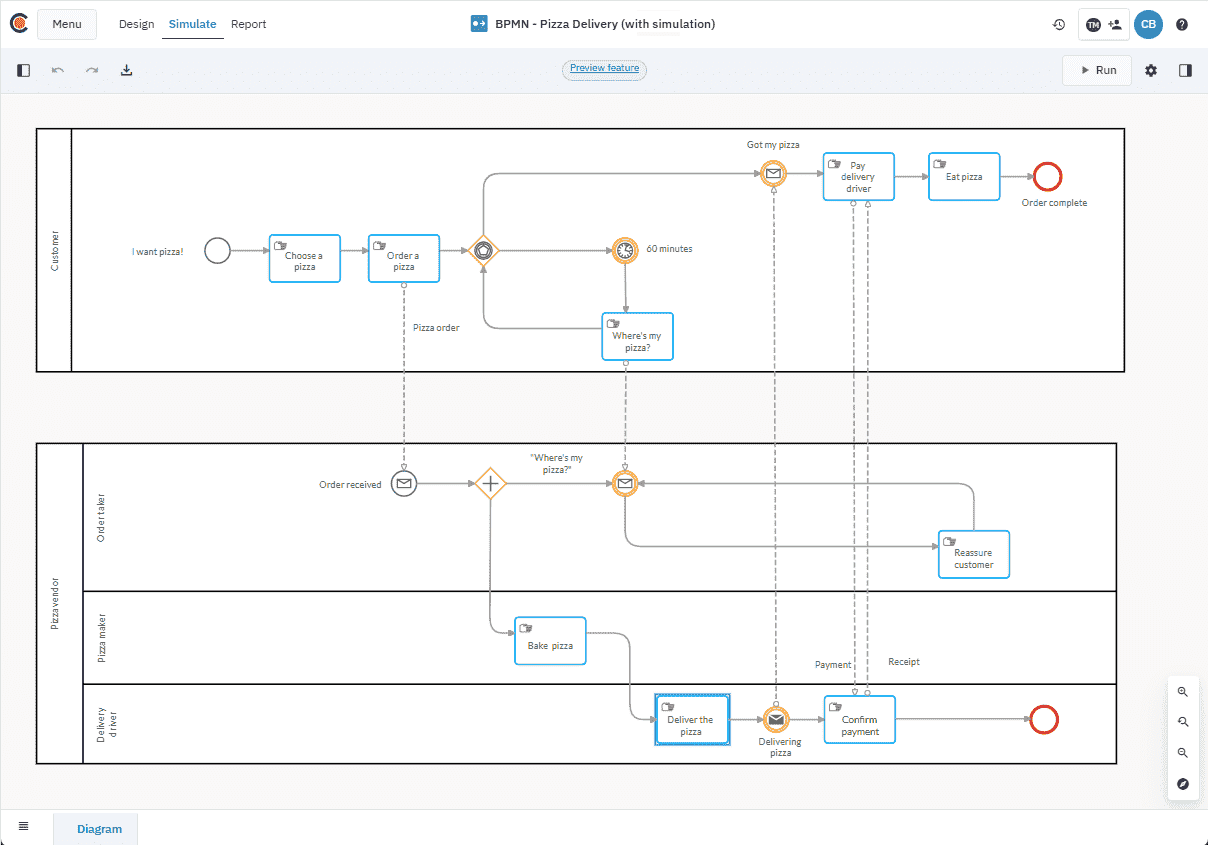
Task: Select the 'Bake pizza' task
Action: click(x=550, y=641)
